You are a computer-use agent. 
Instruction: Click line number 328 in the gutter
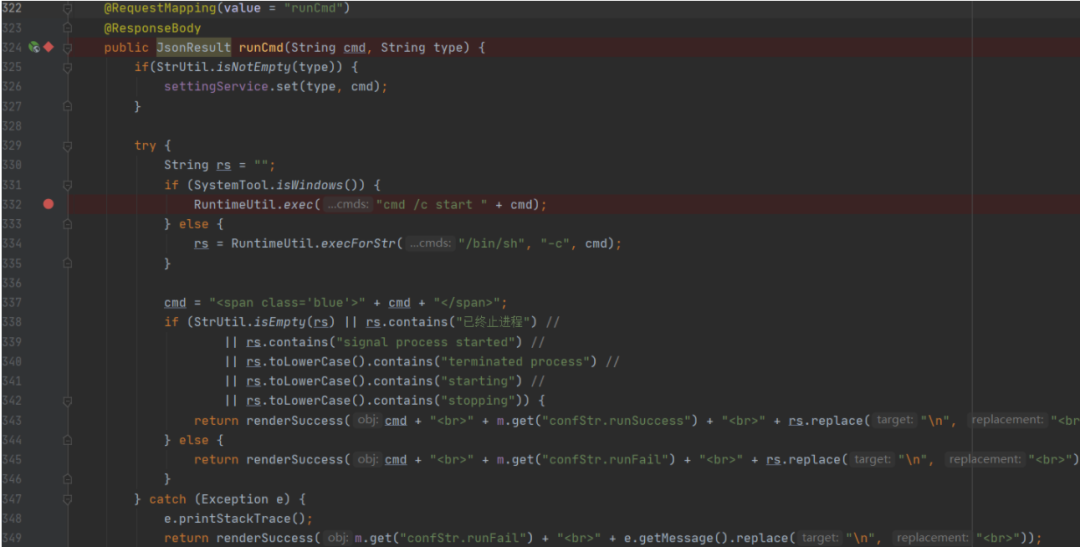(12, 126)
